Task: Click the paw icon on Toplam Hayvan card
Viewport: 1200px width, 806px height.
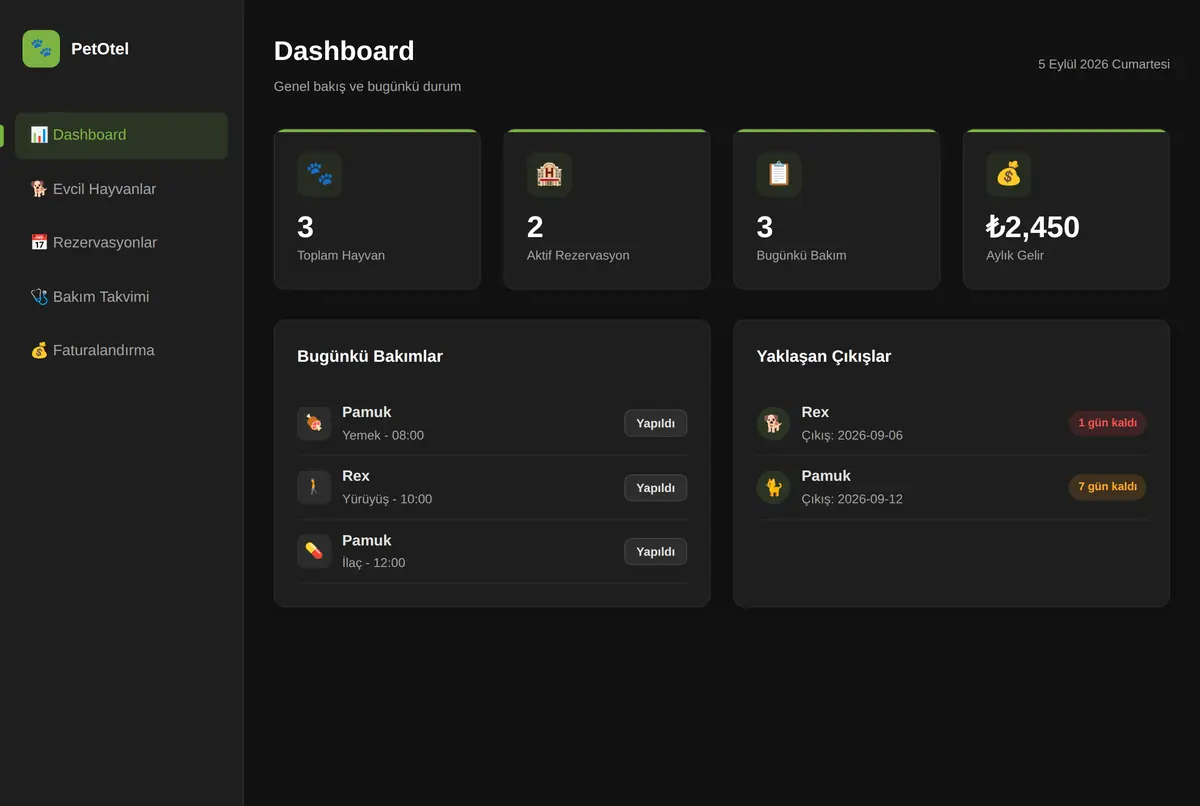Action: [319, 174]
